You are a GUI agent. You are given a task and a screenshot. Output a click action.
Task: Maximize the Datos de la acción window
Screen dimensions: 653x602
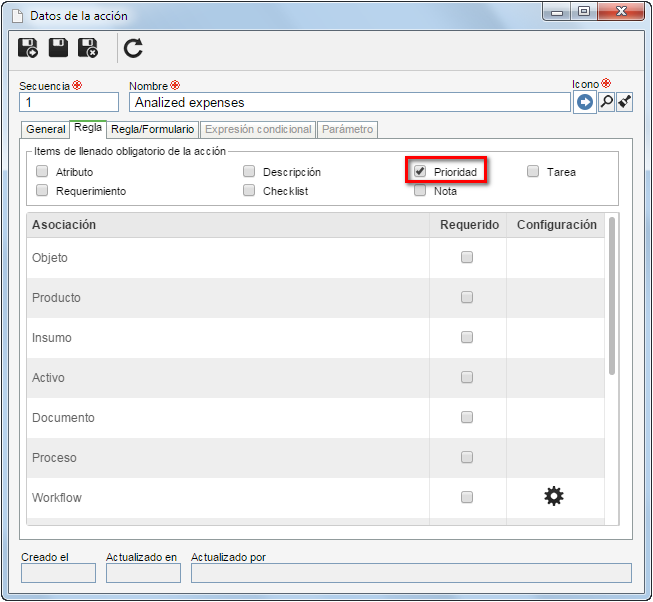coord(584,12)
